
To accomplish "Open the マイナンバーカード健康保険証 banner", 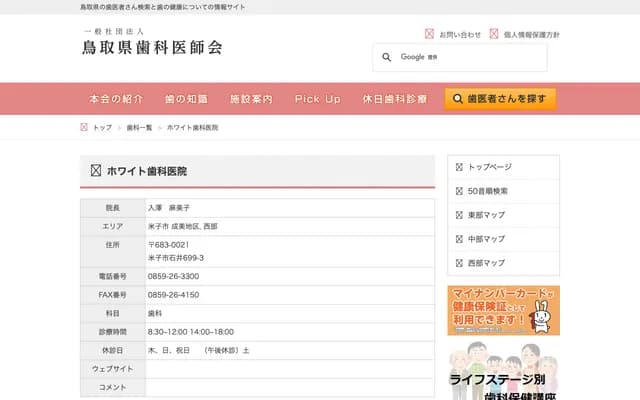I will point(503,310).
